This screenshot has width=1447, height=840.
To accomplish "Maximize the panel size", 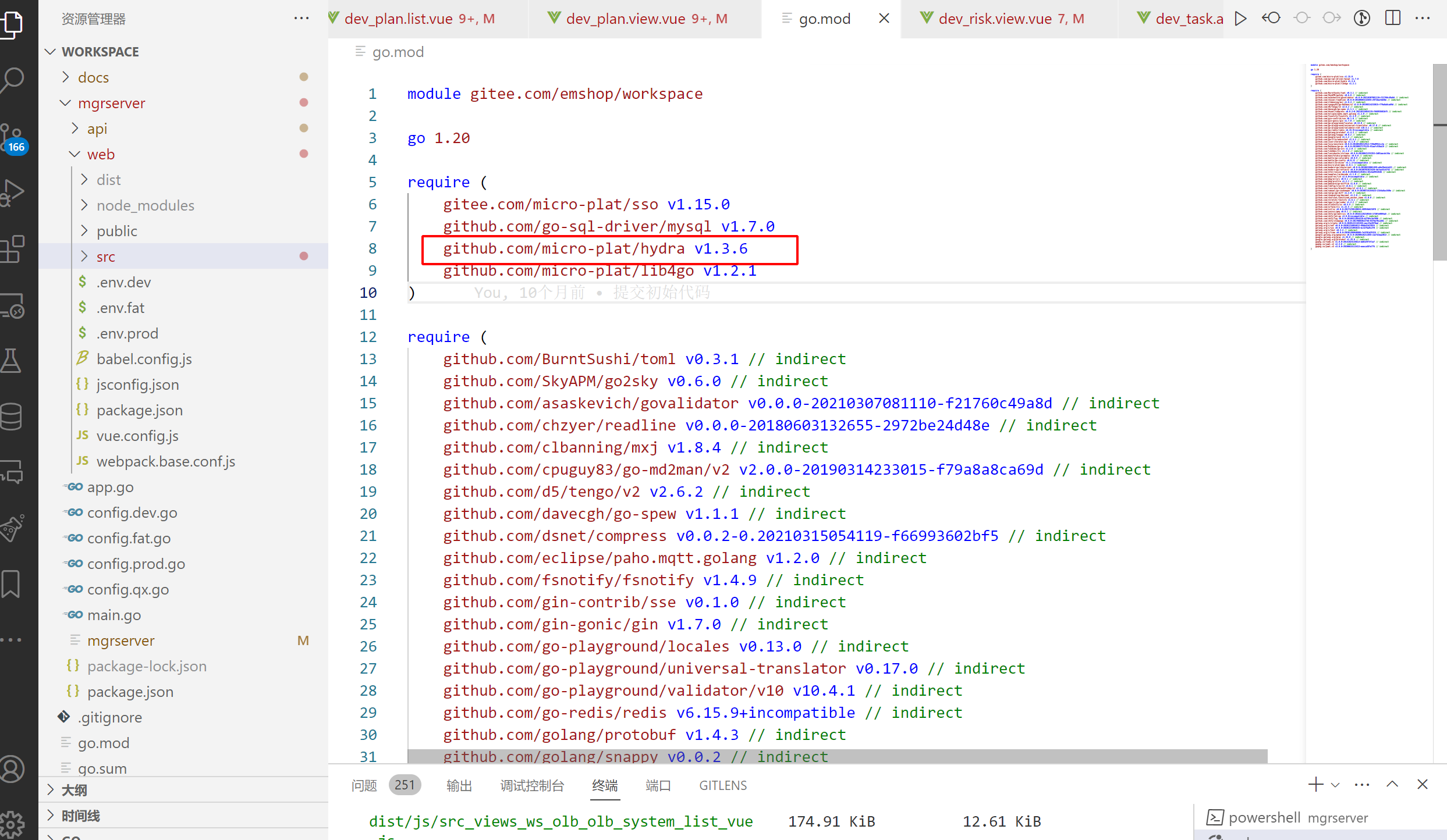I will [1392, 785].
